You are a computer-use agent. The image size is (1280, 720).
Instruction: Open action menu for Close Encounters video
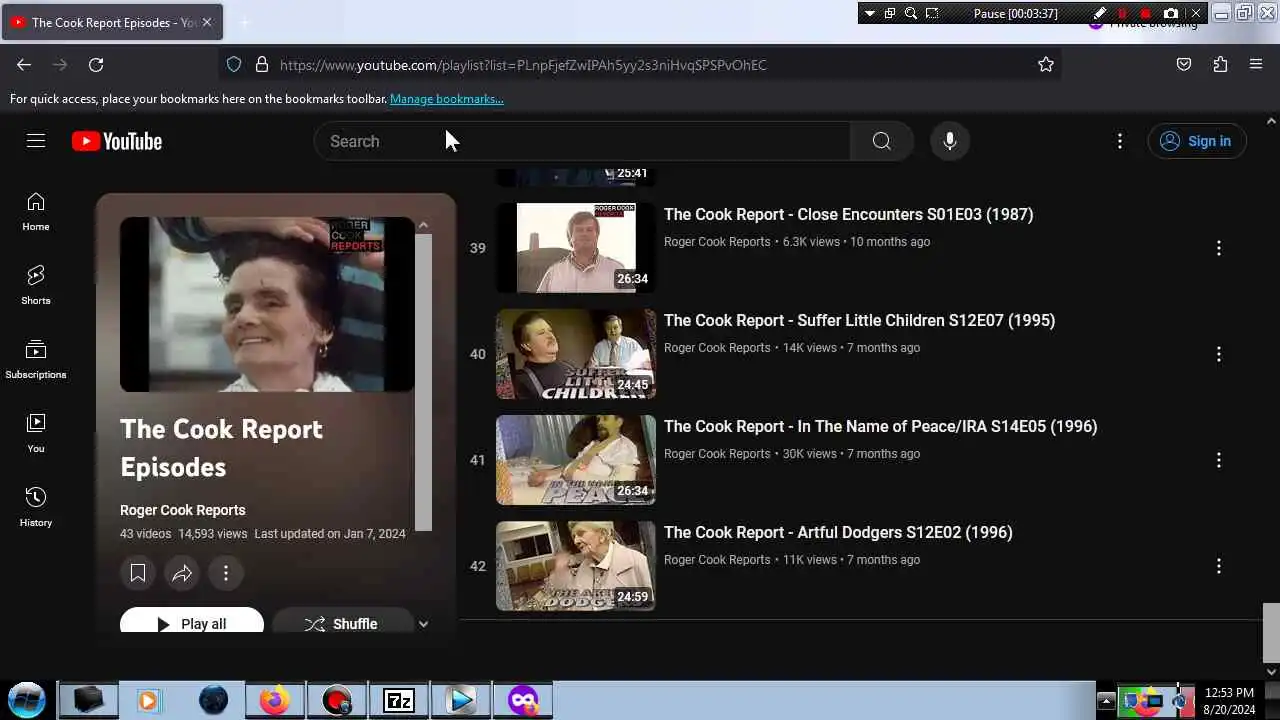click(1218, 248)
